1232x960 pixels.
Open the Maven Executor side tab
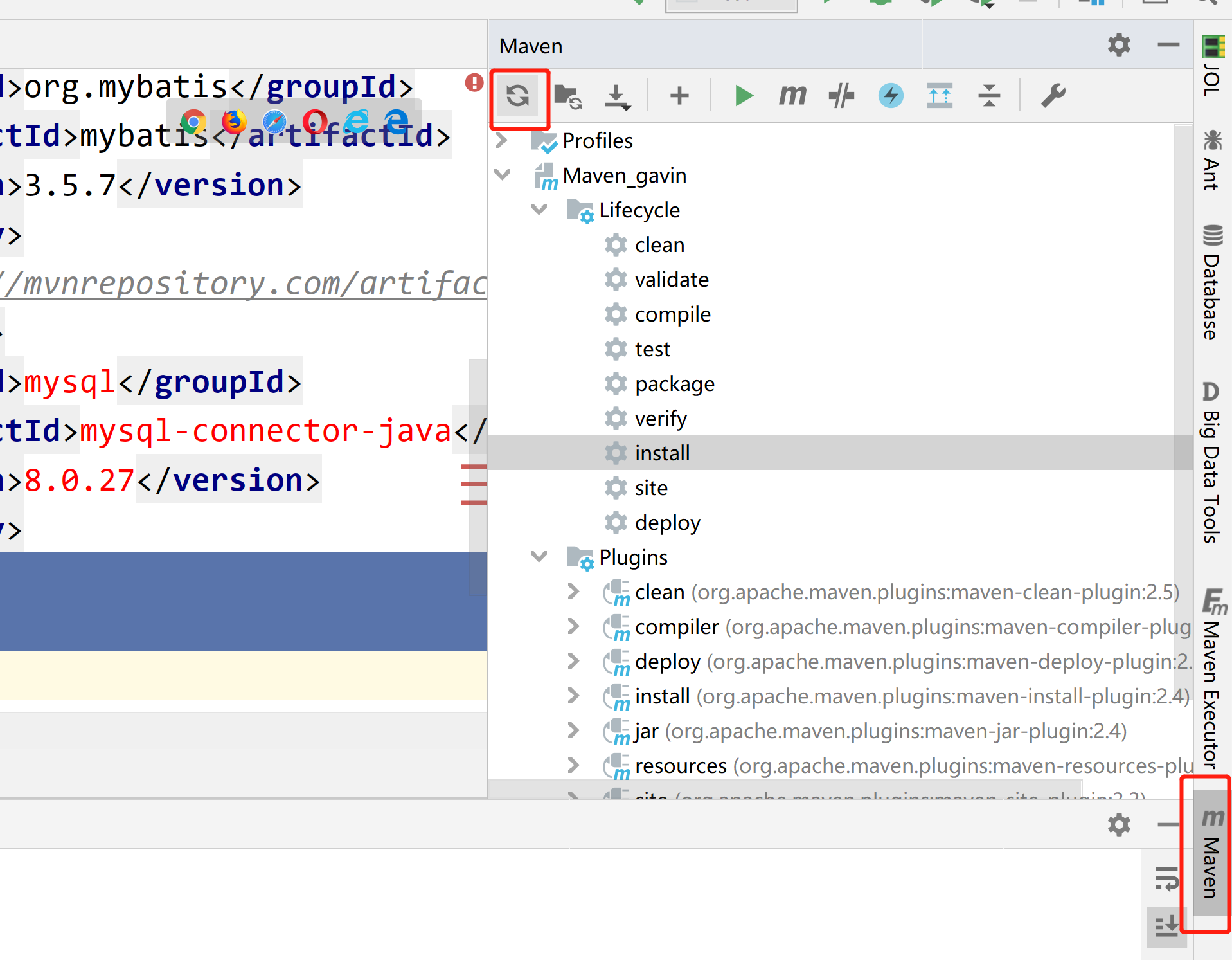(1212, 678)
